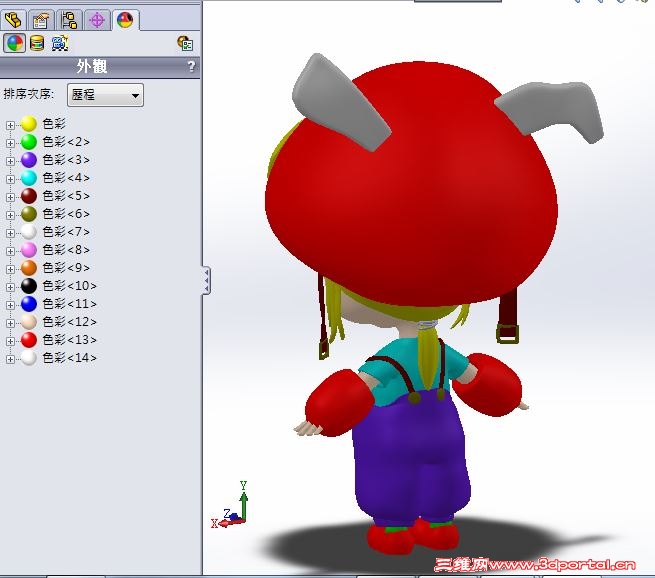This screenshot has height=578, width=655.
Task: Open the PhotoView options icon
Action: tap(185, 43)
